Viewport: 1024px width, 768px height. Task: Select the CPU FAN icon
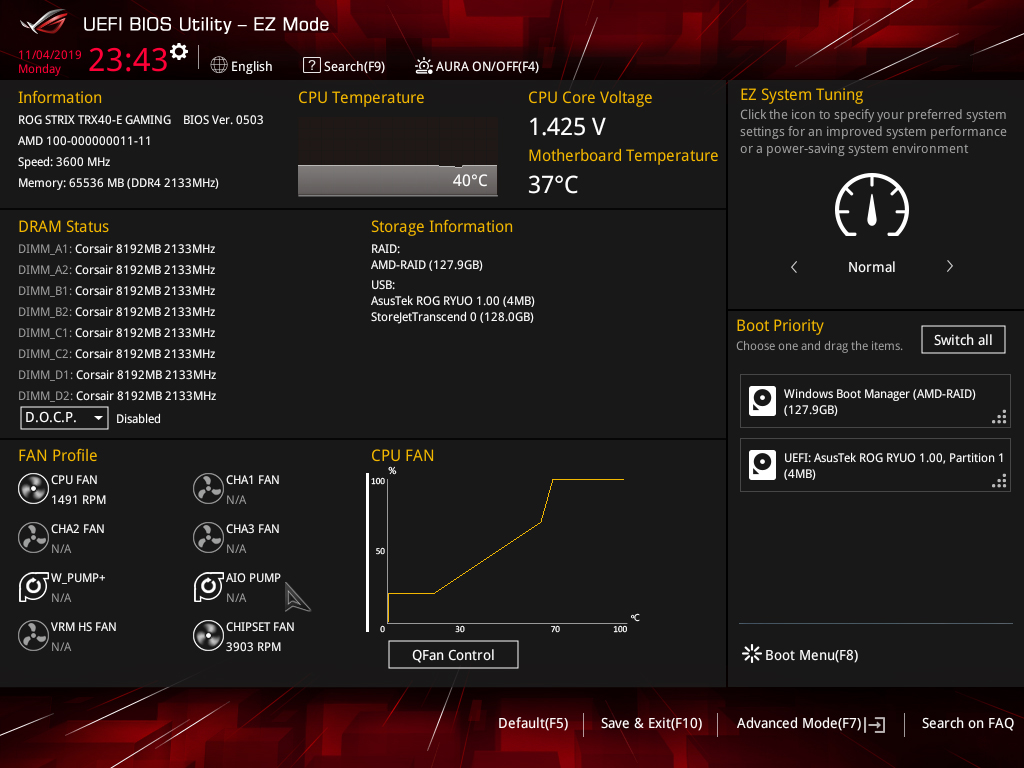coord(33,488)
